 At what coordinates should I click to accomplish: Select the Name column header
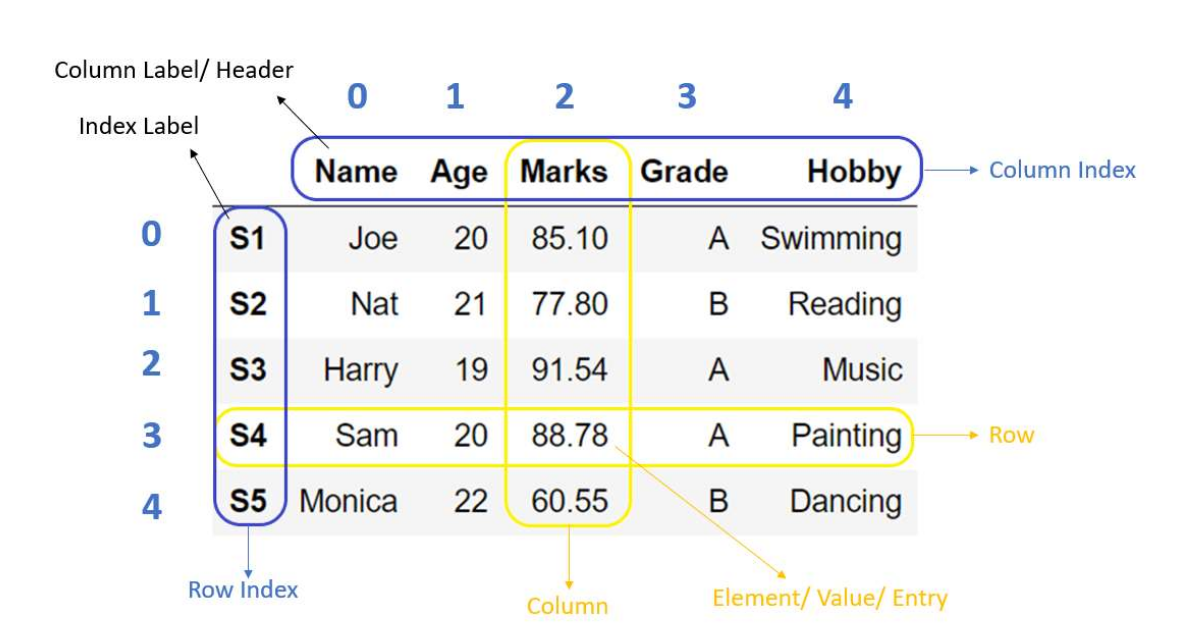click(x=356, y=172)
